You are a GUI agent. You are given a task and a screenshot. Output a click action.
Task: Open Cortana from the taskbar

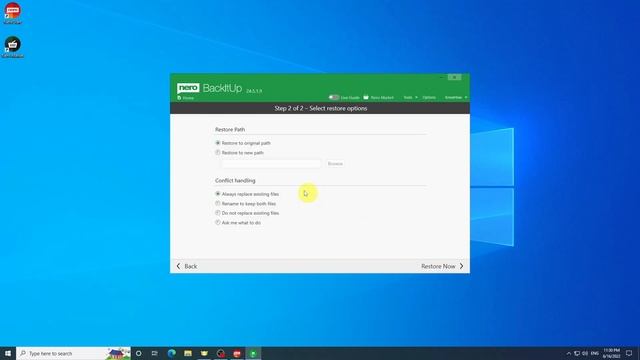tap(139, 353)
